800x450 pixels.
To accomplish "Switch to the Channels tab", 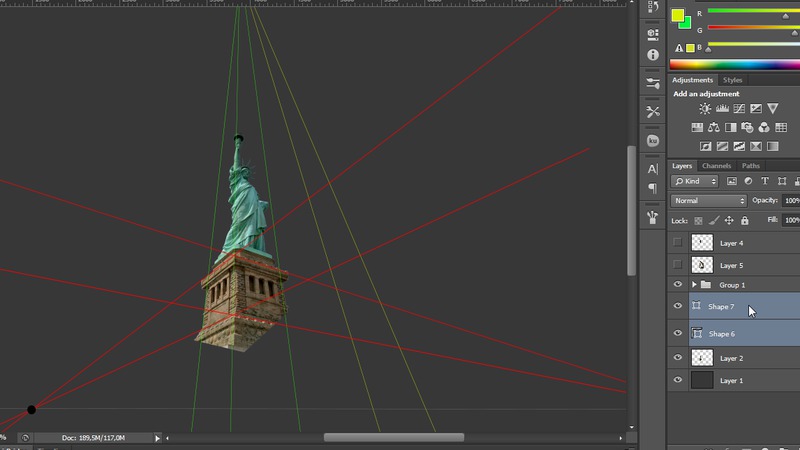I will tap(716, 166).
